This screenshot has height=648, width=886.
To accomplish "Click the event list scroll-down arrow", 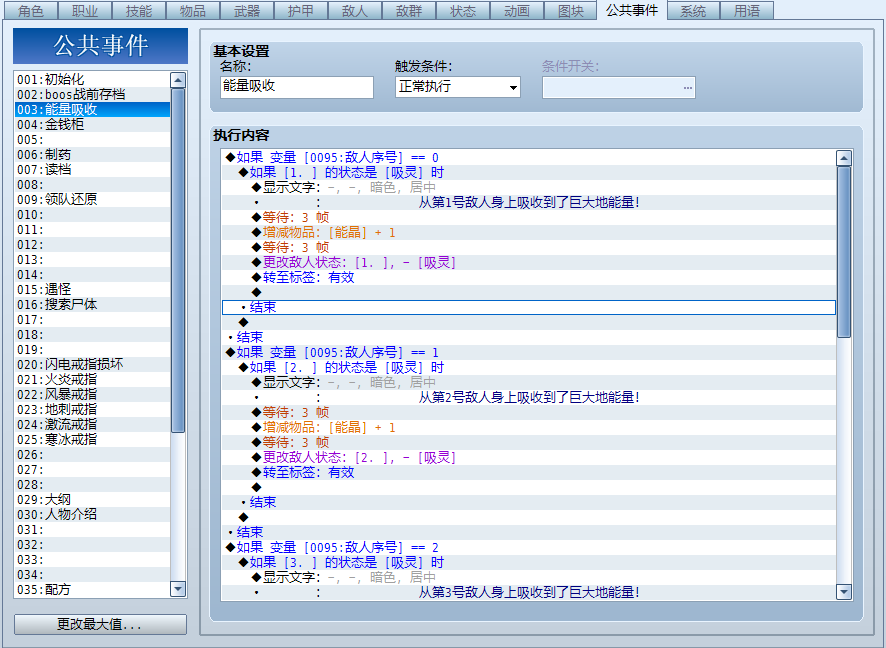I will pos(178,589).
